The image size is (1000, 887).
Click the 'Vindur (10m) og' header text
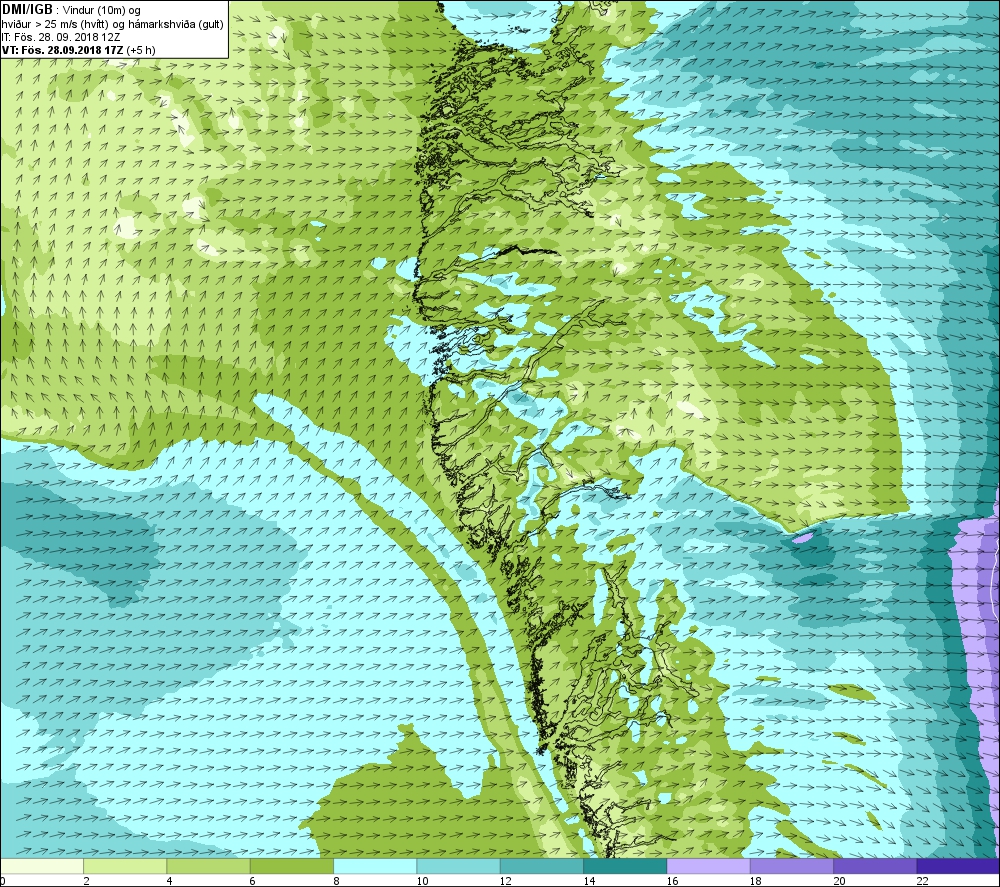click(x=102, y=11)
